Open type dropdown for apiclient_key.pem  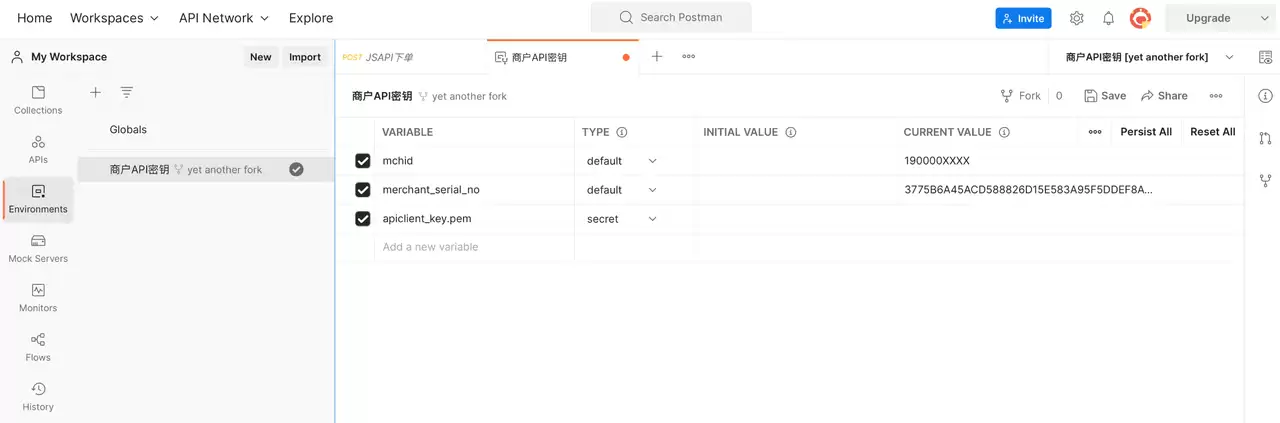point(622,219)
